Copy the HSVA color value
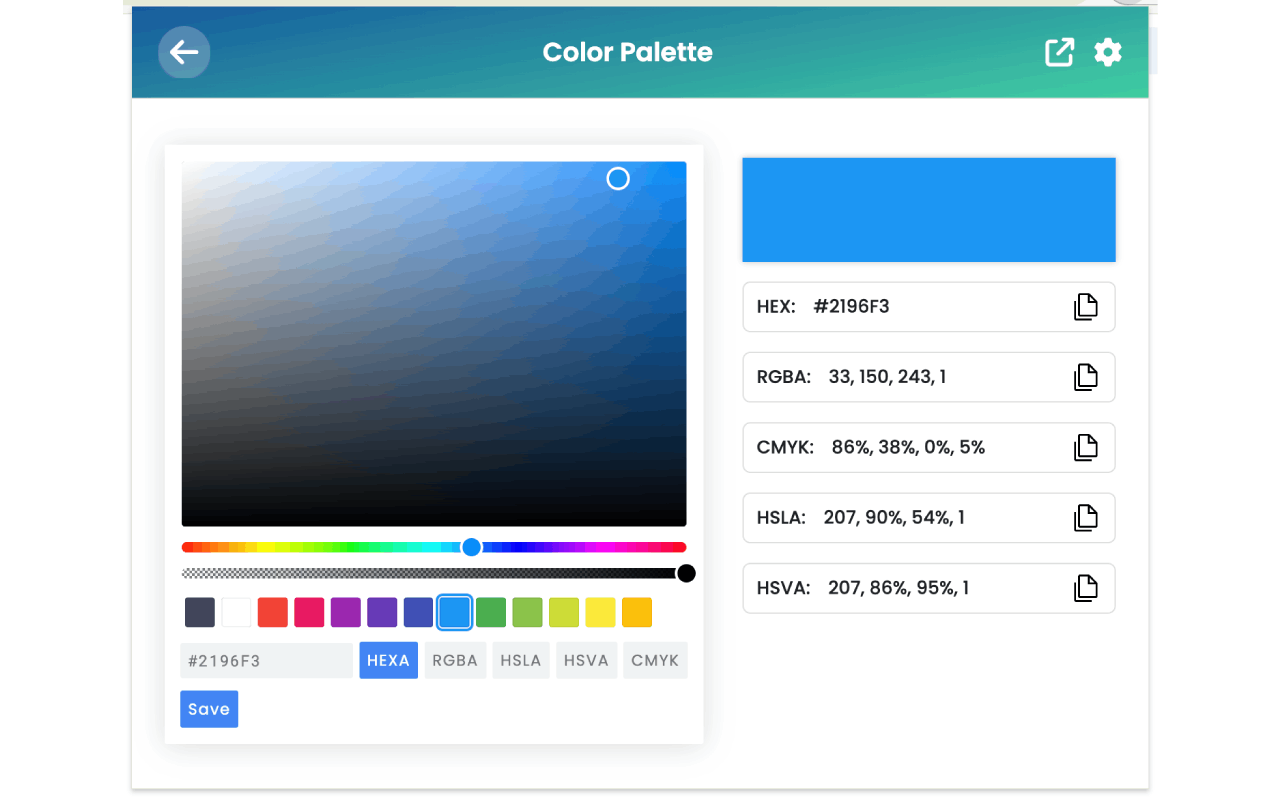 click(1085, 588)
